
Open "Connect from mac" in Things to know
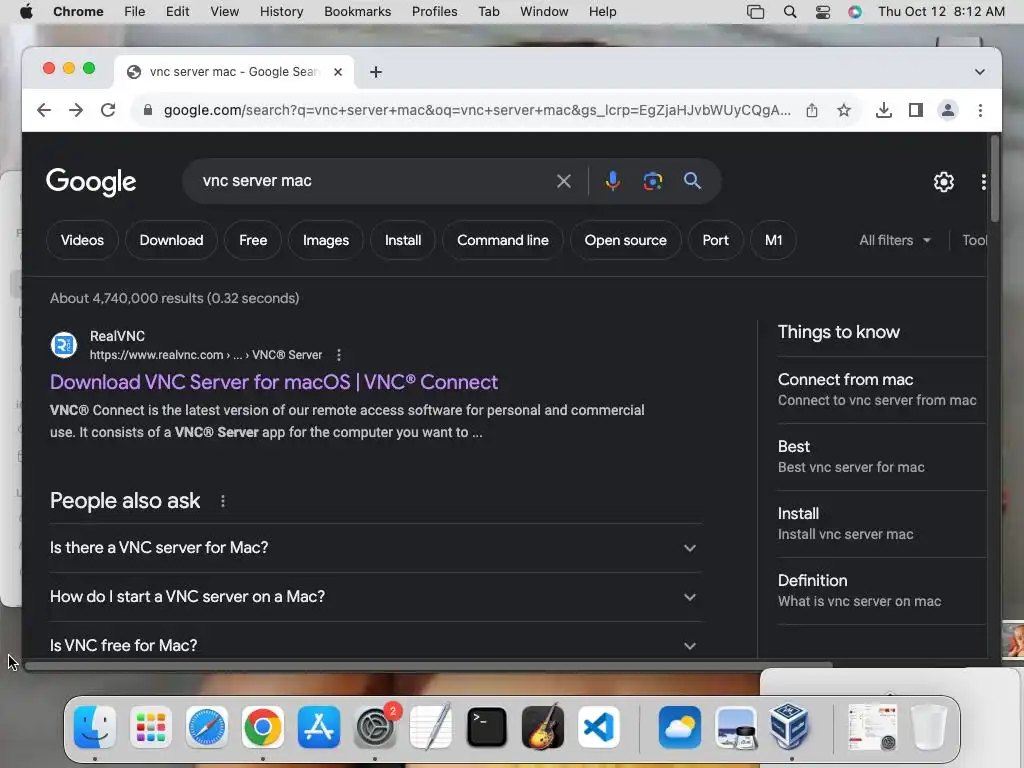pos(881,390)
